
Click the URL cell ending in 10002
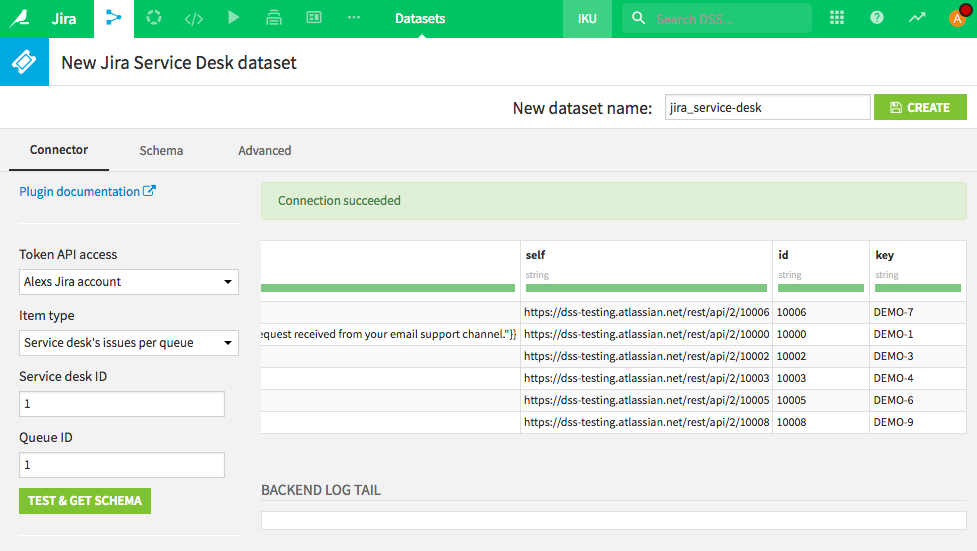[x=646, y=356]
